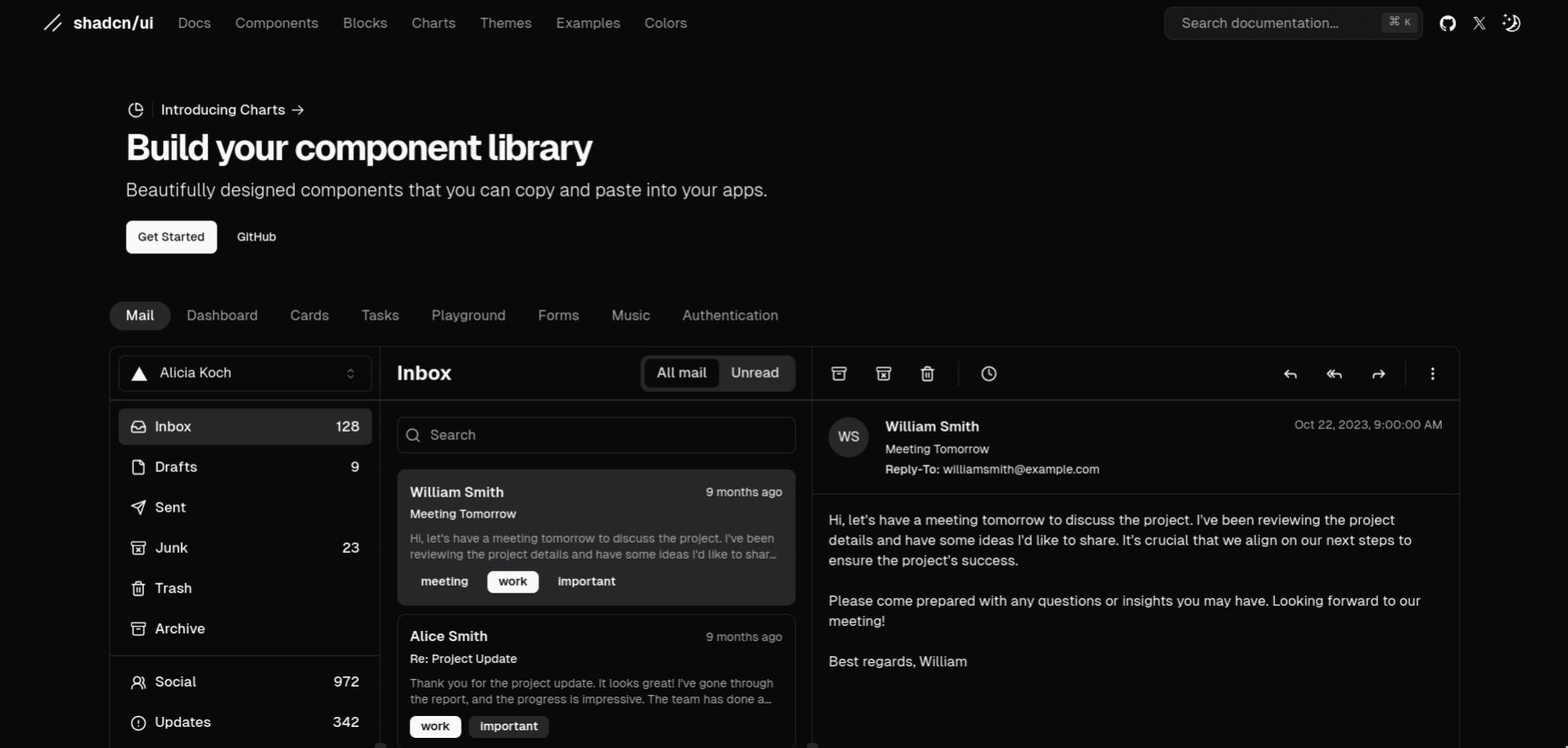Toggle the dark/light theme moon icon
The width and height of the screenshot is (1568, 748).
[1512, 24]
